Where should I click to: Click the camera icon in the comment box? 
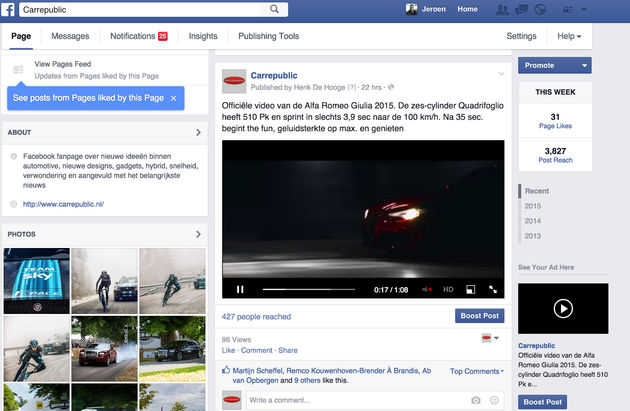(476, 400)
